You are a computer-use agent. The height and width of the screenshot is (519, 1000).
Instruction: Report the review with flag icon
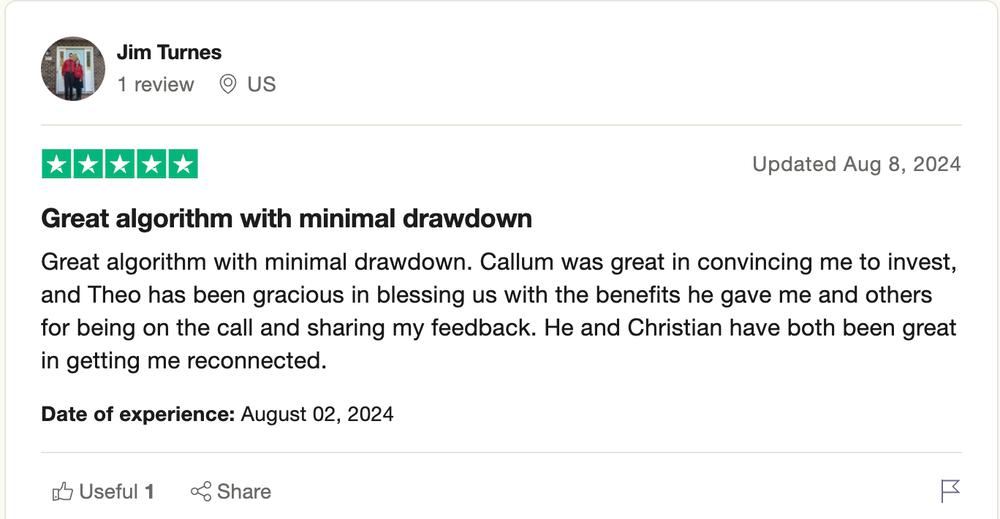pos(950,491)
